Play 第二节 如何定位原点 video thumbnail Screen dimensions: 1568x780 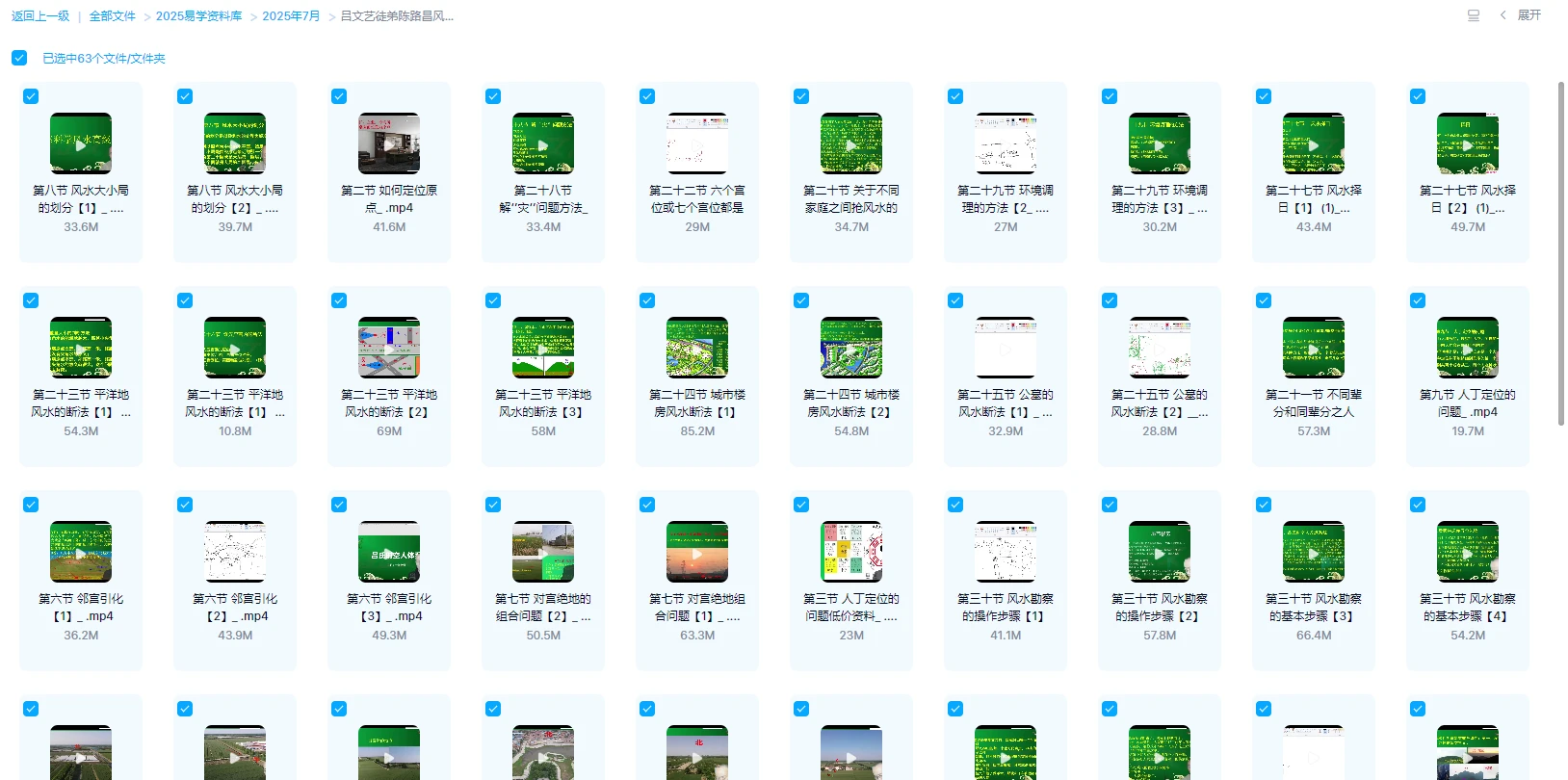[x=389, y=143]
